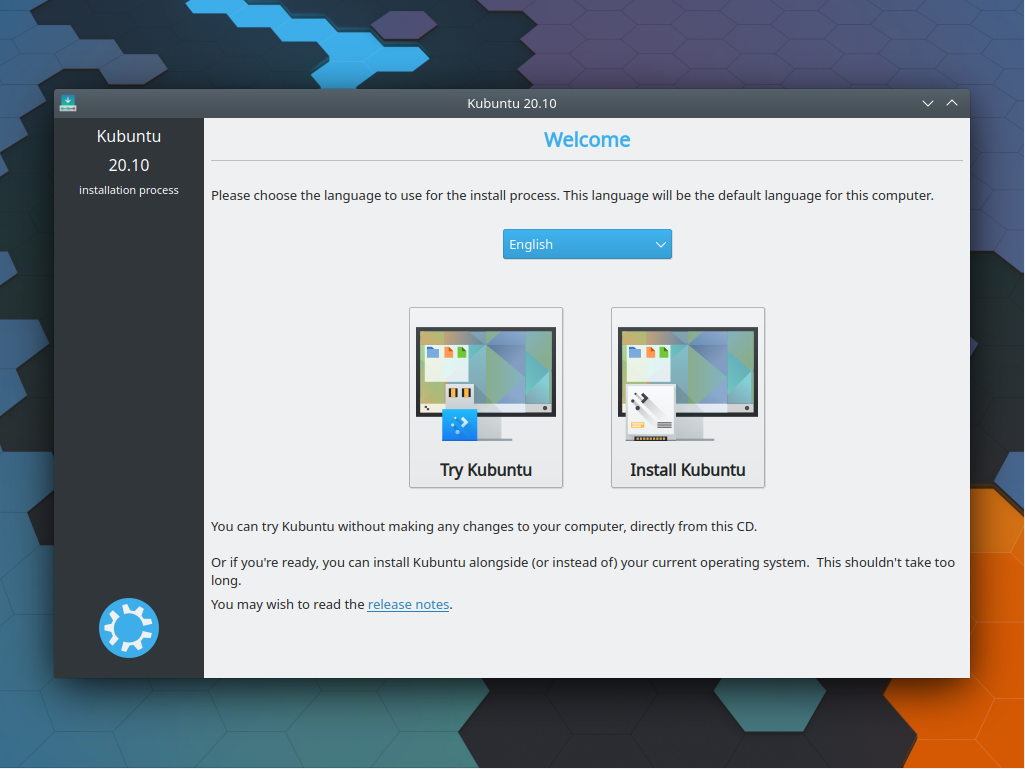Click the text 'Please choose the language to use'

316,196
